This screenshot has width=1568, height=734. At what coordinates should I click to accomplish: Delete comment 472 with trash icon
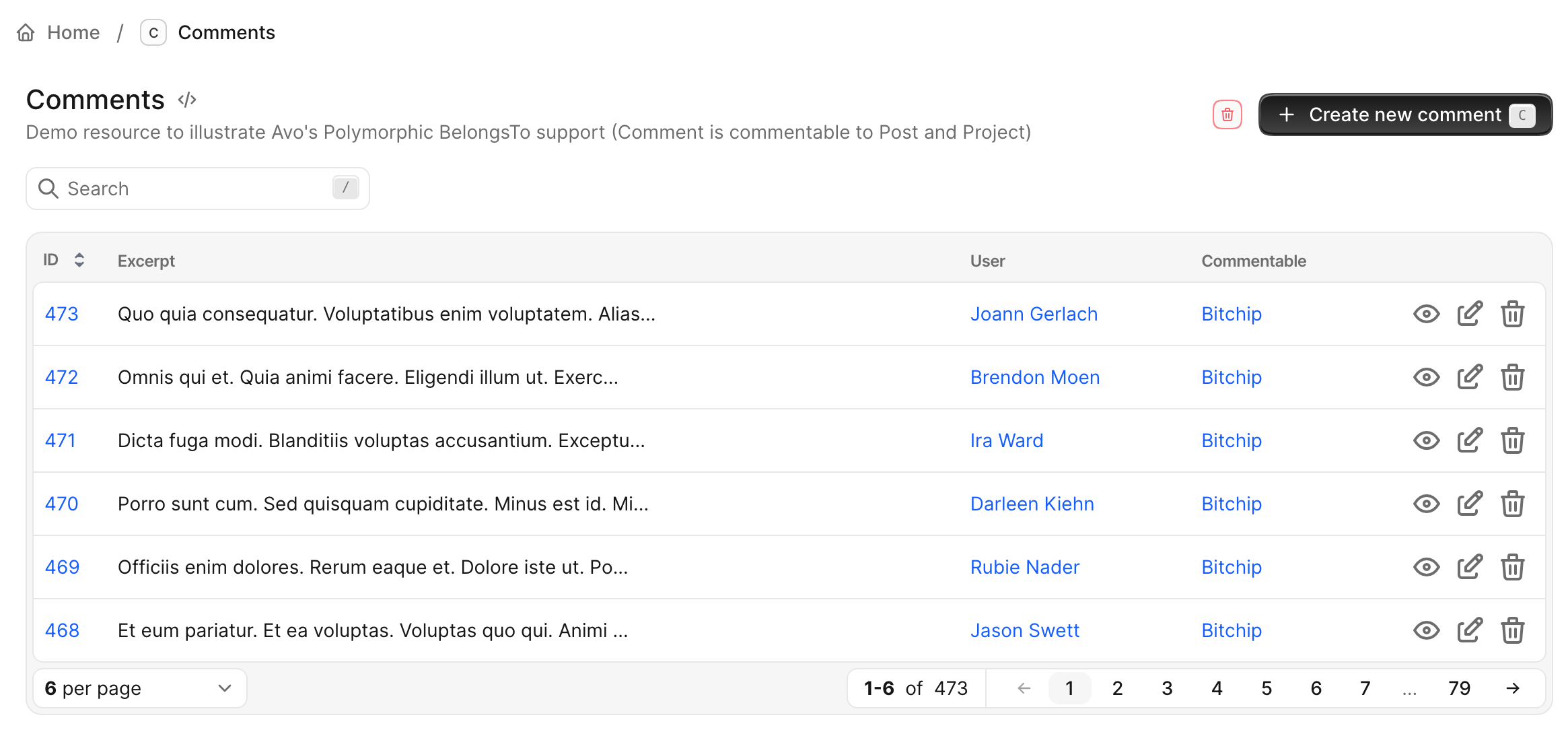point(1512,377)
